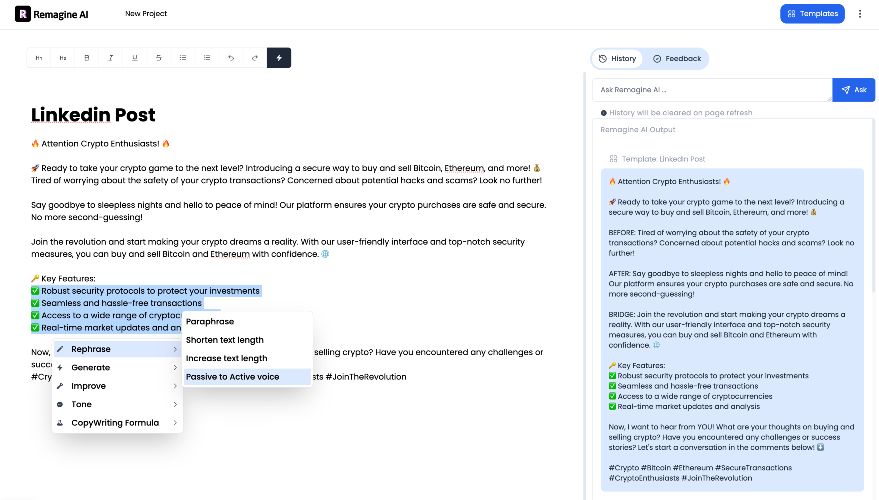Click the paper plane icon in Ask button
Image resolution: width=879 pixels, height=500 pixels.
point(845,90)
